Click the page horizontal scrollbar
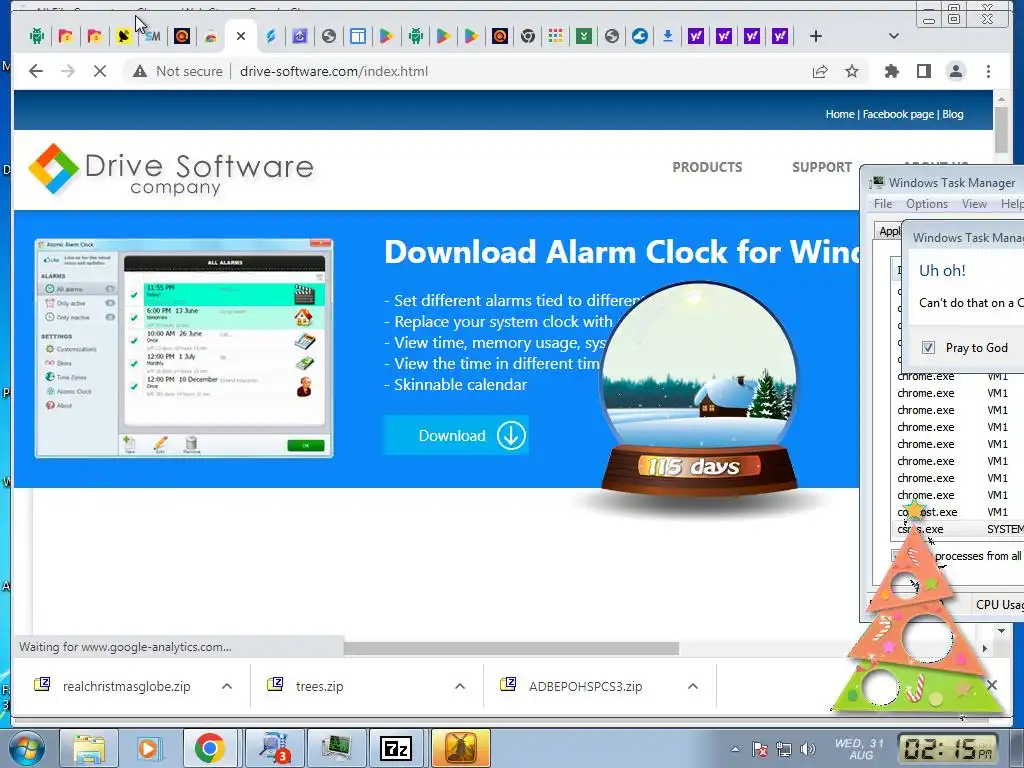1024x768 pixels. point(511,648)
